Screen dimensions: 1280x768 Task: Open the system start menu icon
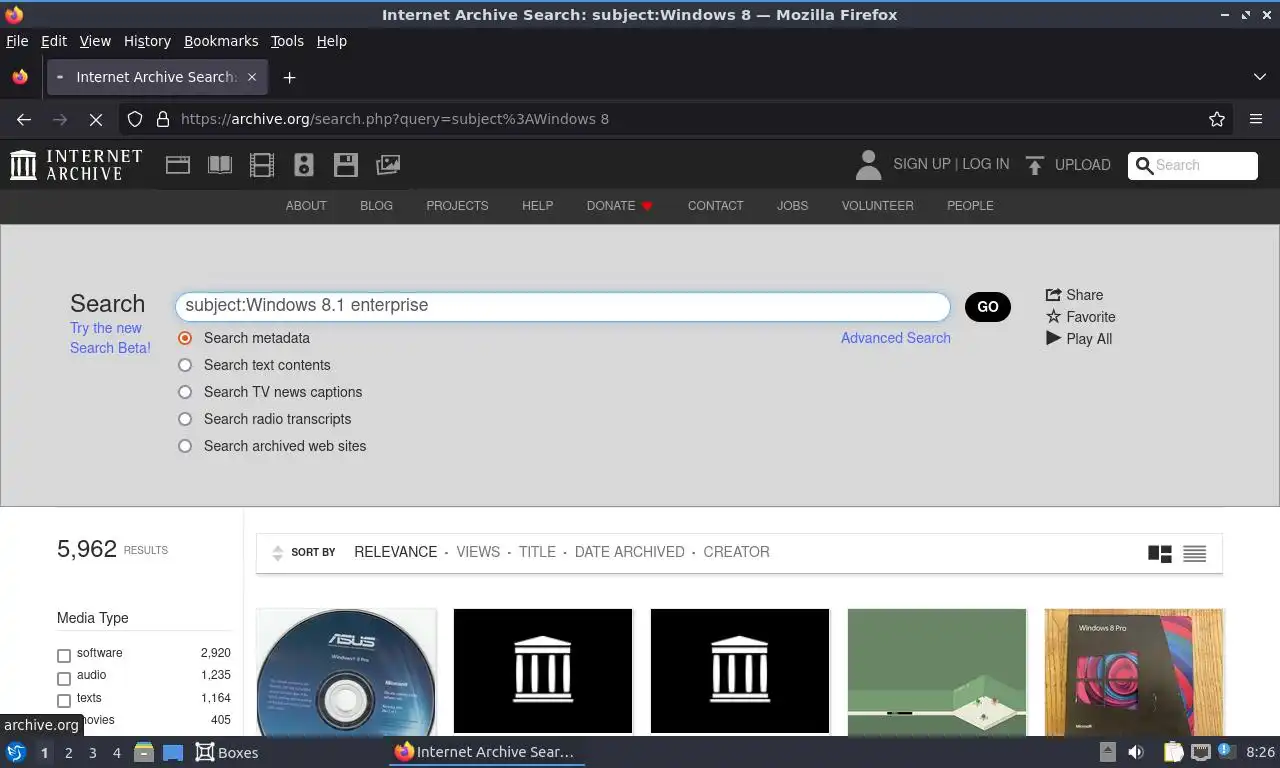coord(16,752)
